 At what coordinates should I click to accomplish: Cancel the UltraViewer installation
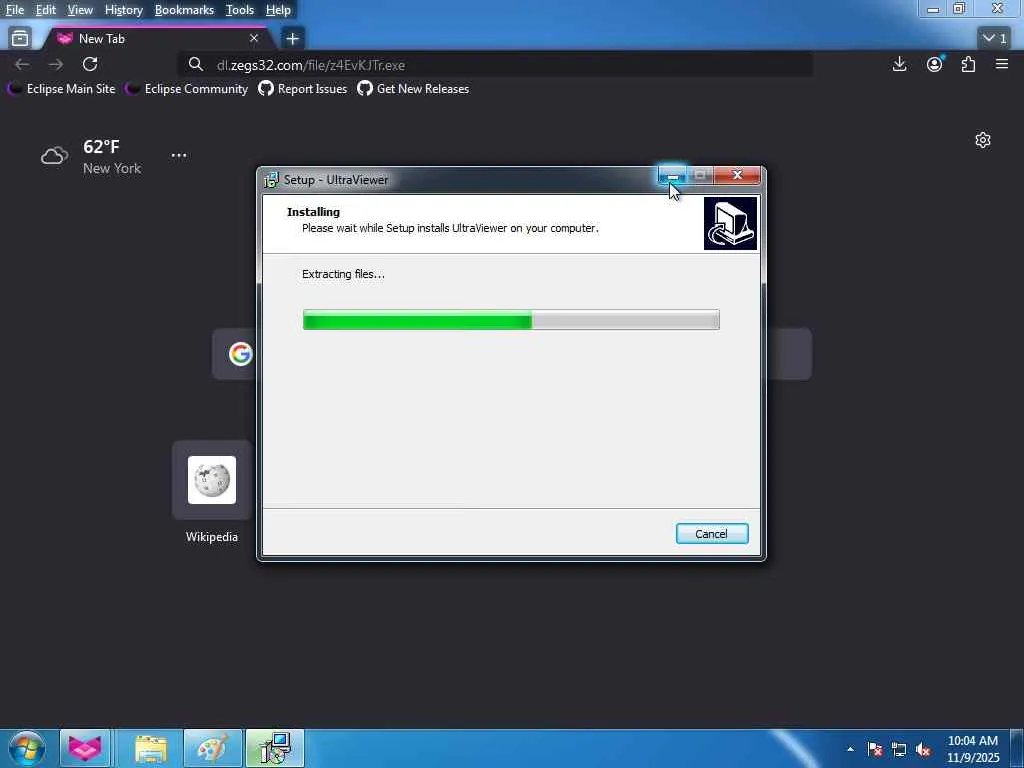point(712,534)
